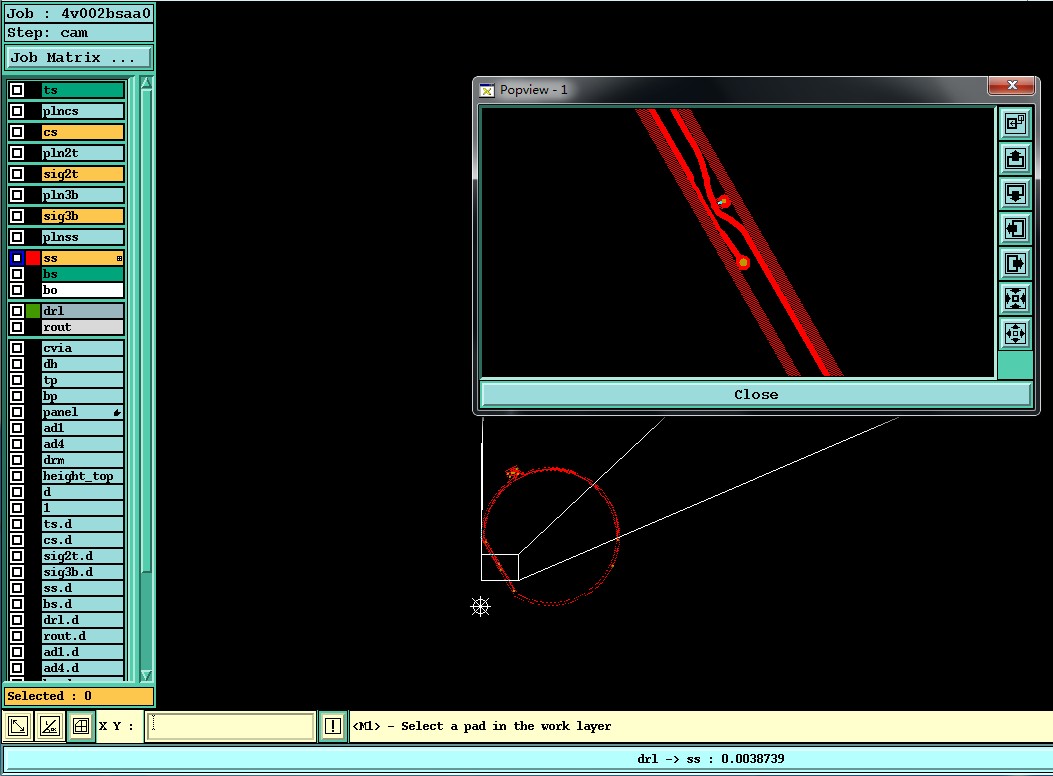1053x776 pixels.
Task: Click the layer list scroll down arrow
Action: tap(146, 675)
